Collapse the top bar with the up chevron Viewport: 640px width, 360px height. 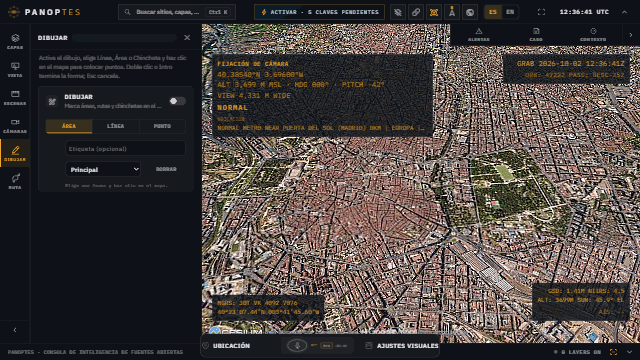624,12
